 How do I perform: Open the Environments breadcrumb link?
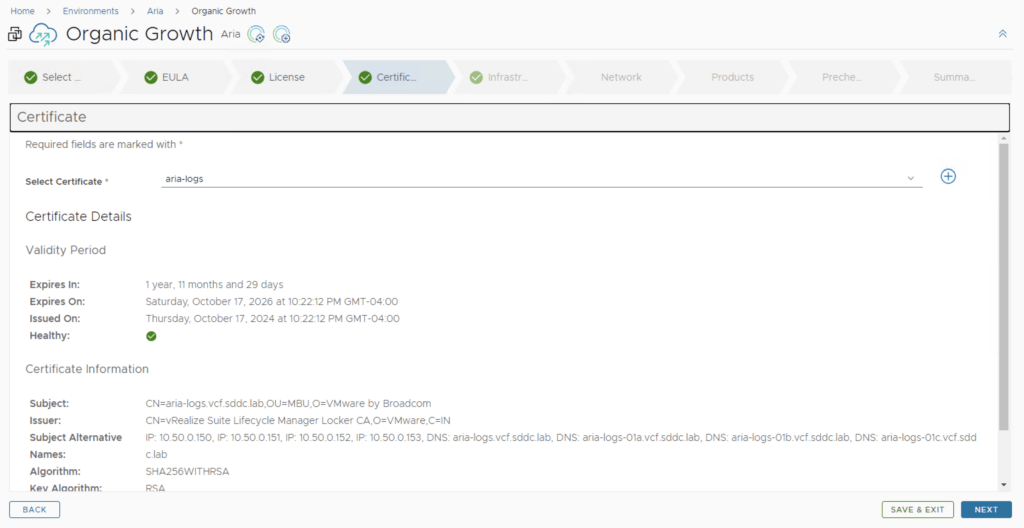[90, 11]
